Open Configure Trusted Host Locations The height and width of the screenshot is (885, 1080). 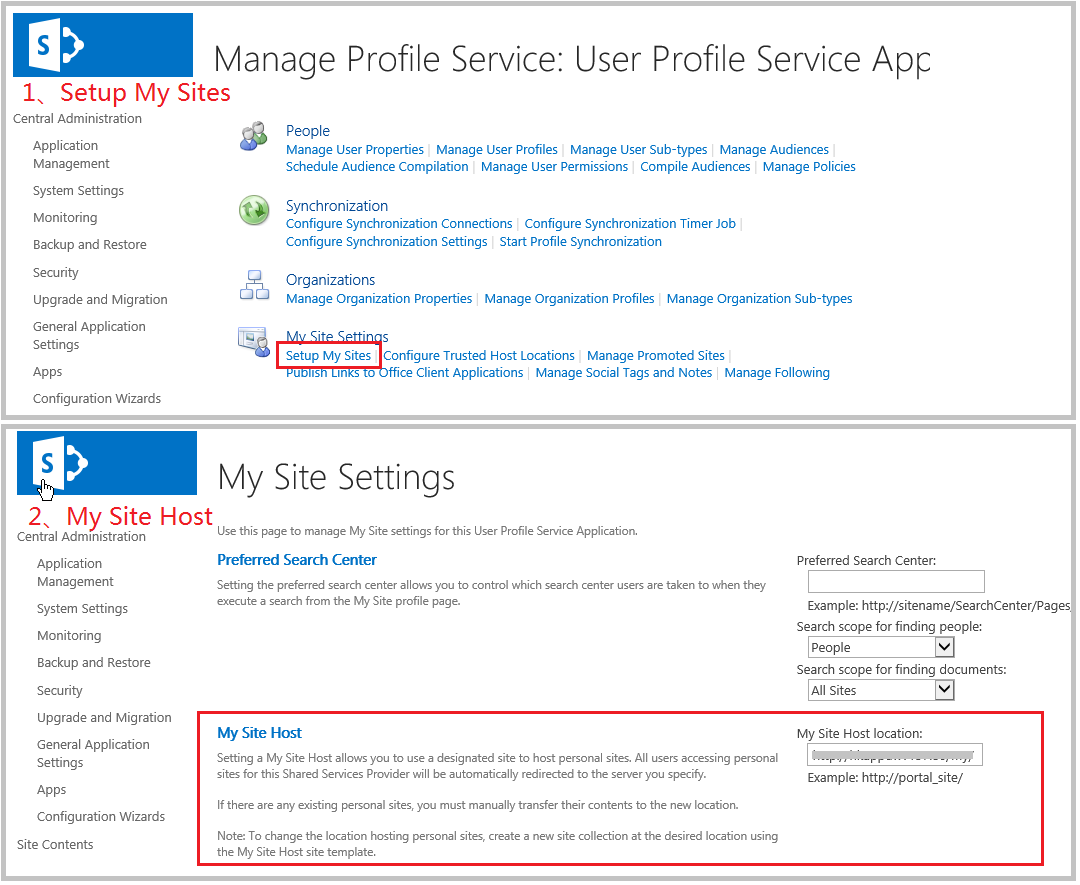click(x=479, y=355)
